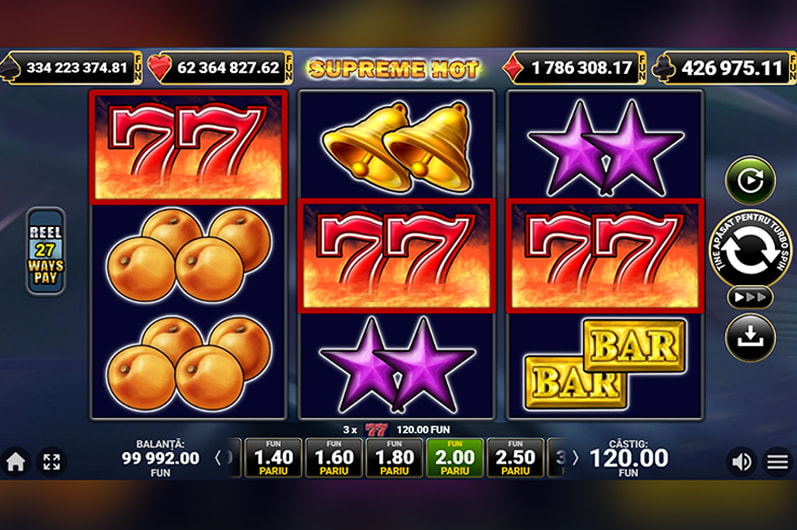Click the hearts jackpot counter
Viewport: 797px width, 530px height.
[x=220, y=68]
